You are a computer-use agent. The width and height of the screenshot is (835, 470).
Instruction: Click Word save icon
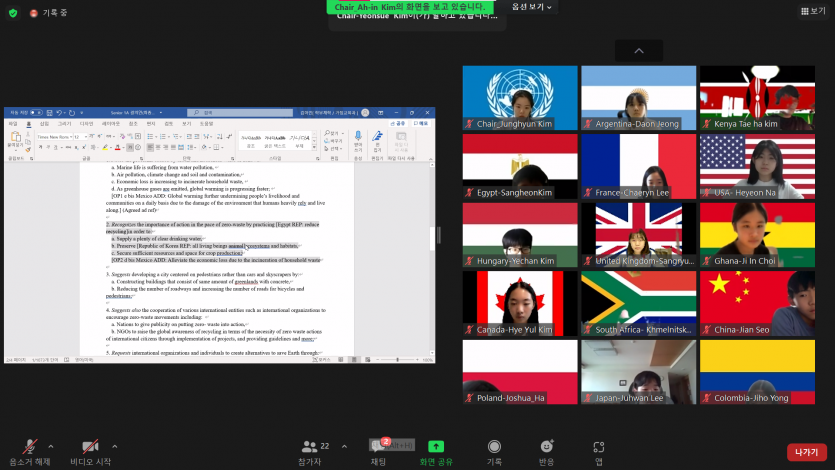50,112
